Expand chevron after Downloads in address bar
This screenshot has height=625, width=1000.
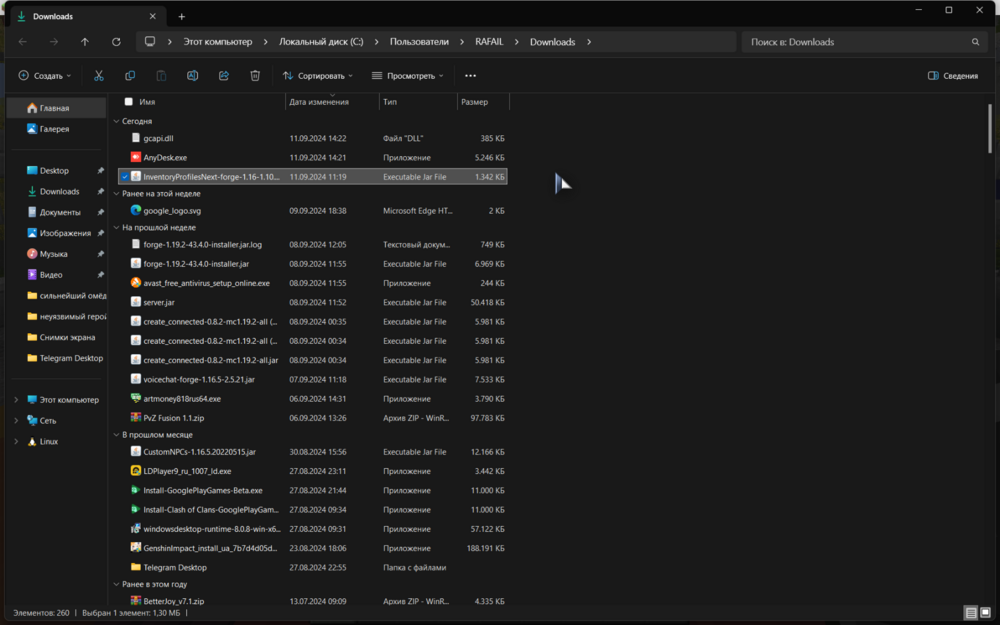pyautogui.click(x=589, y=42)
